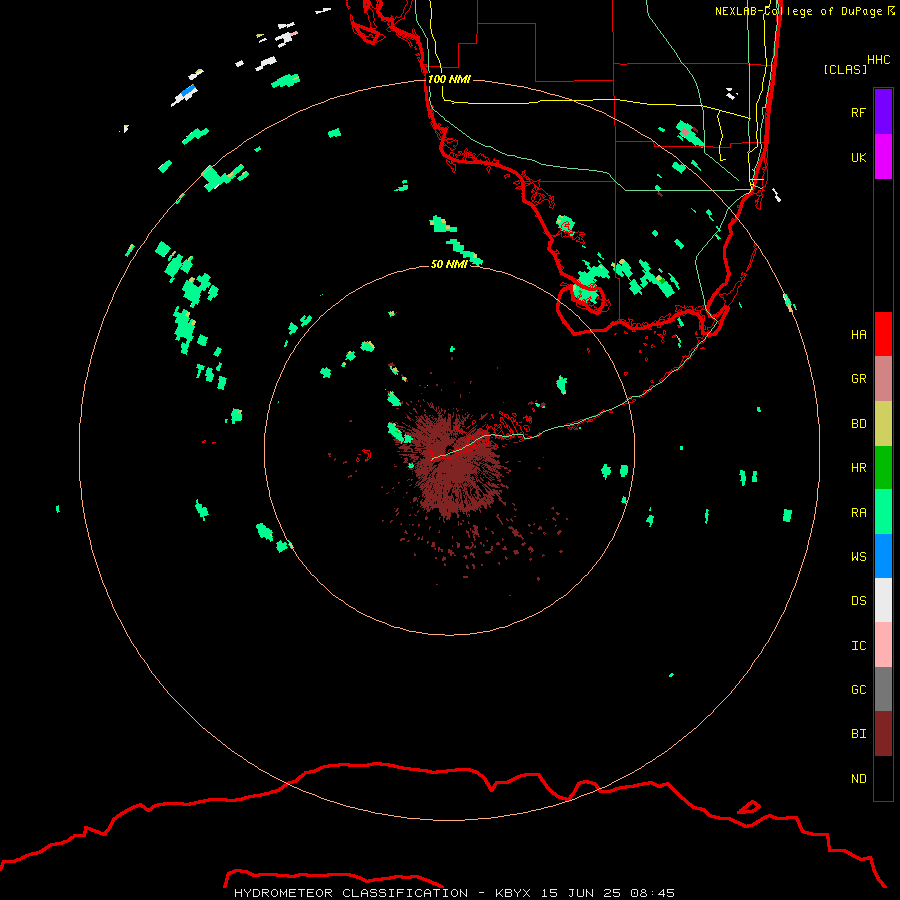Viewport: 900px width, 900px height.
Task: Click the HHC product code label
Action: click(878, 60)
